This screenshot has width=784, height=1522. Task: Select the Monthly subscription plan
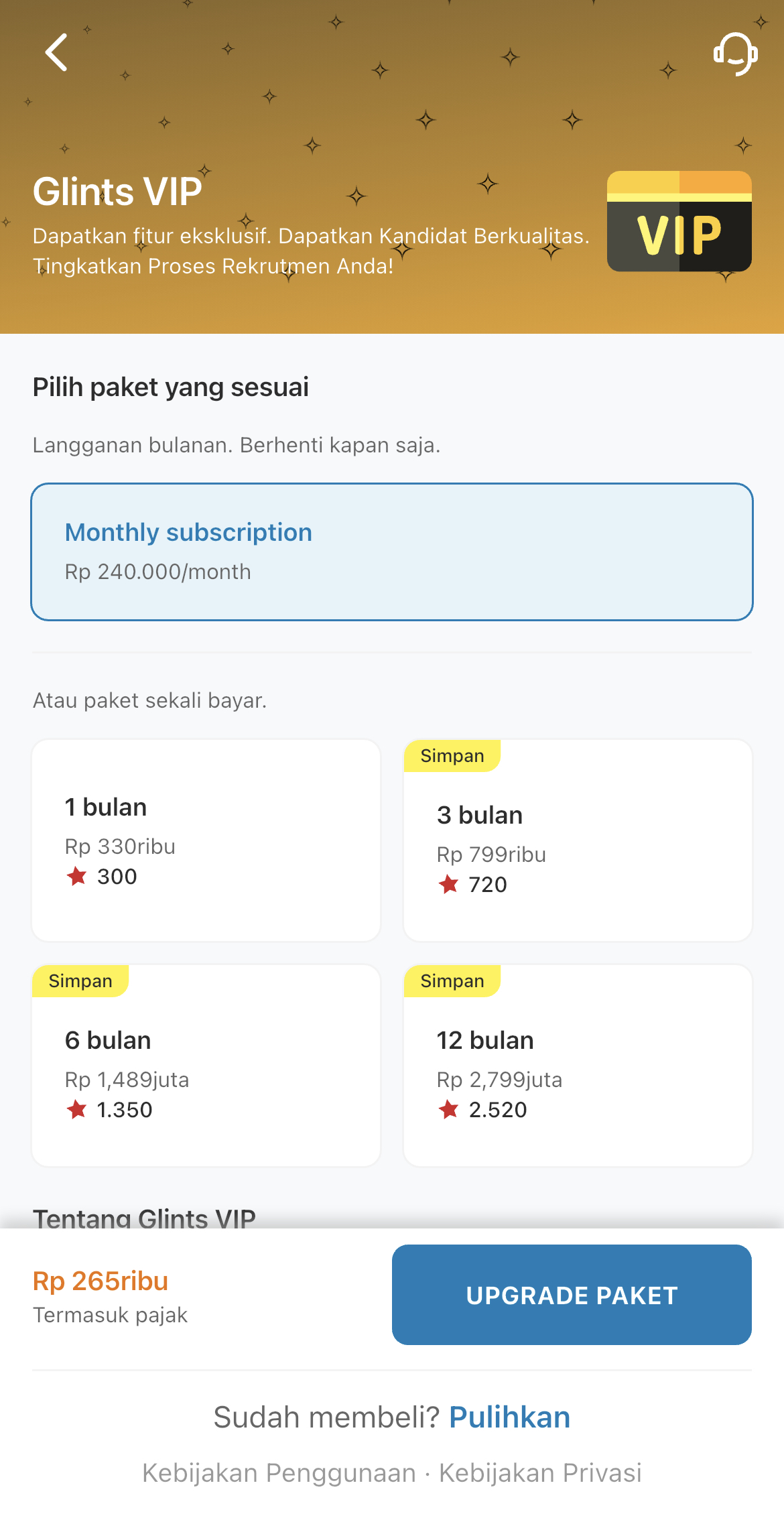click(x=392, y=552)
